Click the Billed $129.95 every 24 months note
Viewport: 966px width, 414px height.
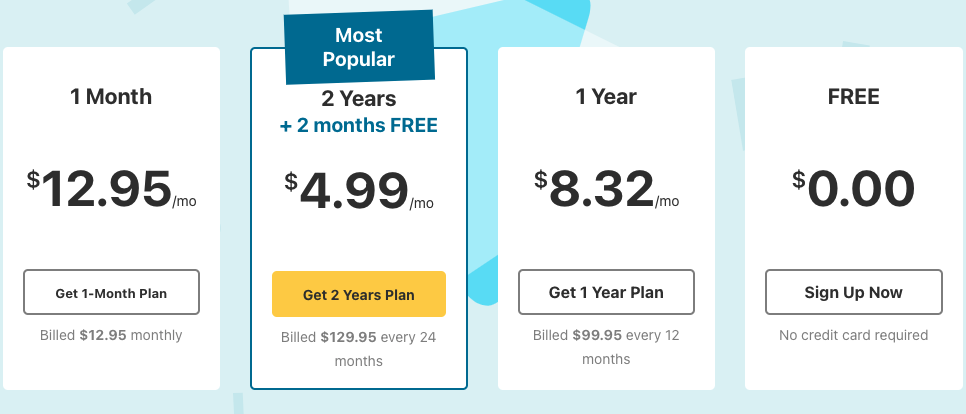pyautogui.click(x=359, y=349)
